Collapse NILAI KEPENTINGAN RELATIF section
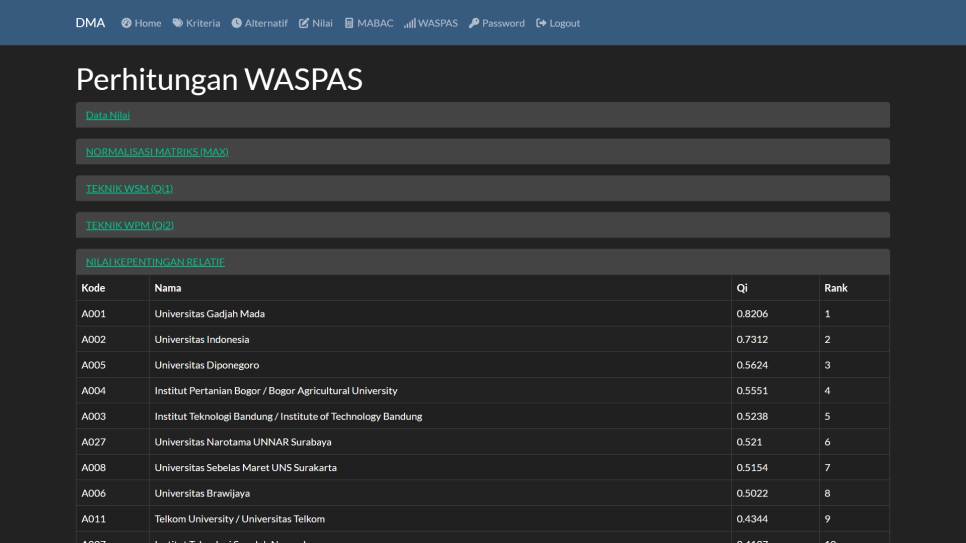The height and width of the screenshot is (543, 966). pos(155,262)
